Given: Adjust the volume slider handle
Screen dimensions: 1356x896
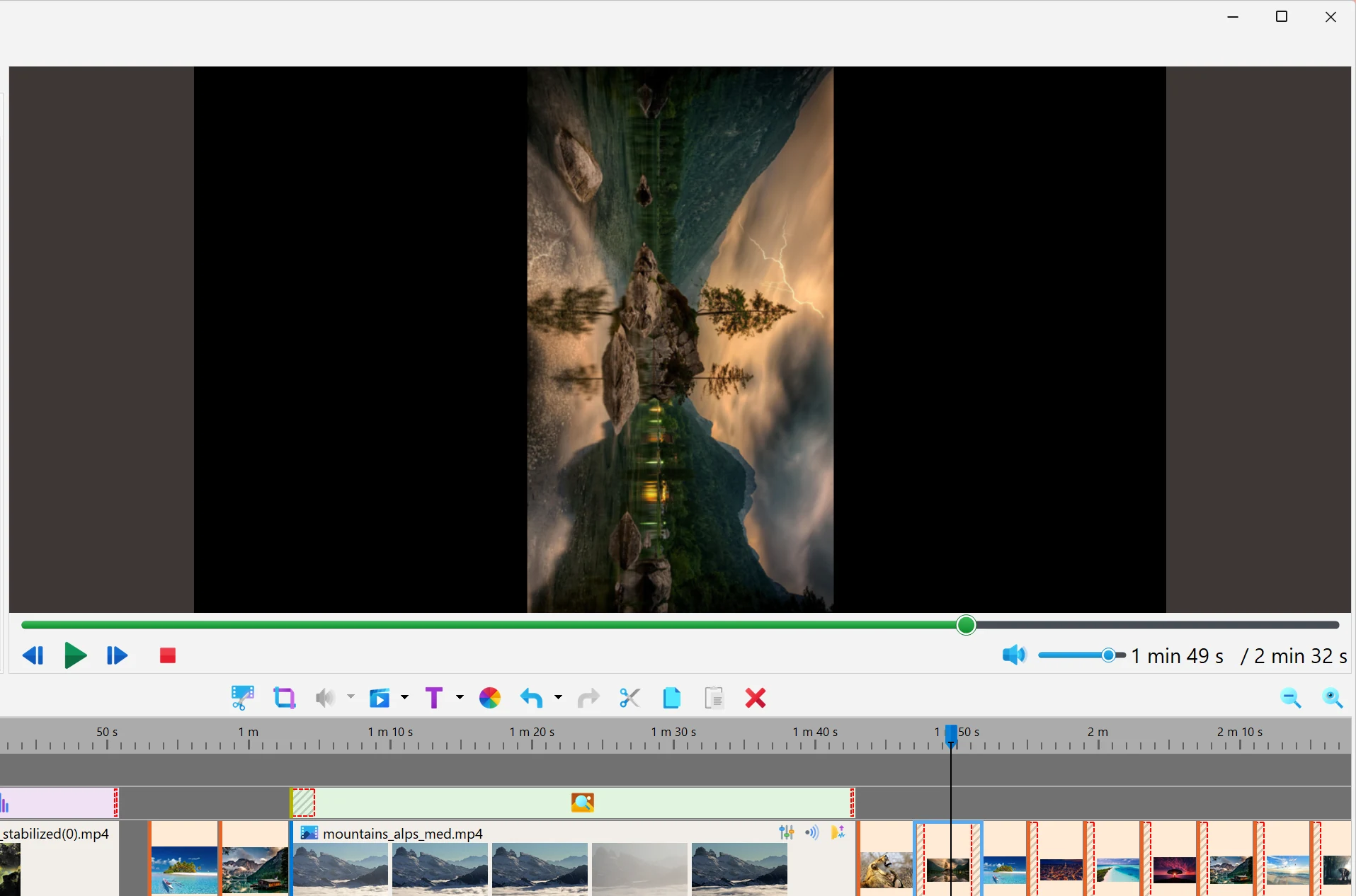Looking at the screenshot, I should (x=1110, y=655).
